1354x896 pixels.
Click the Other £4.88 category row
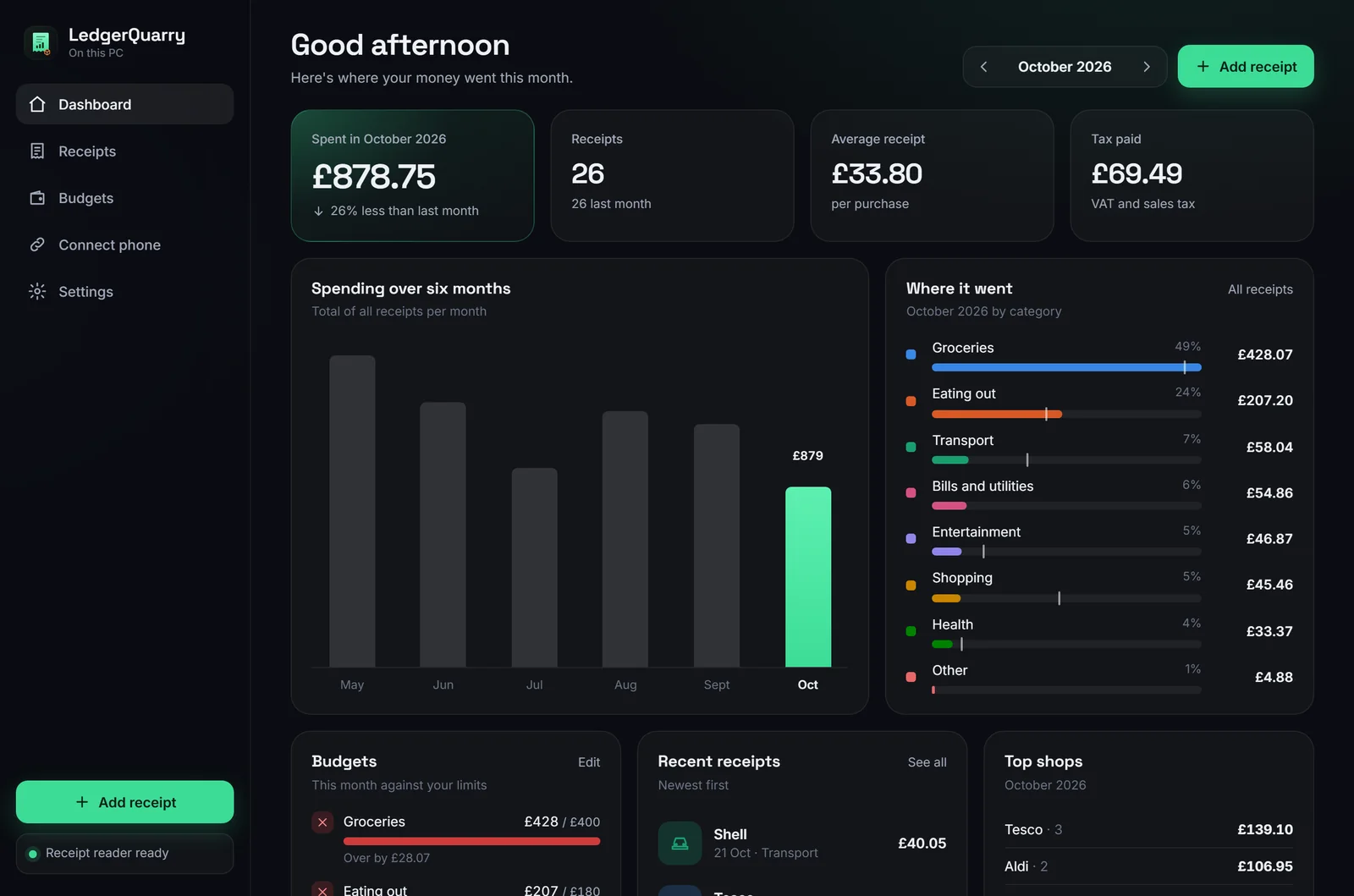(x=1099, y=677)
